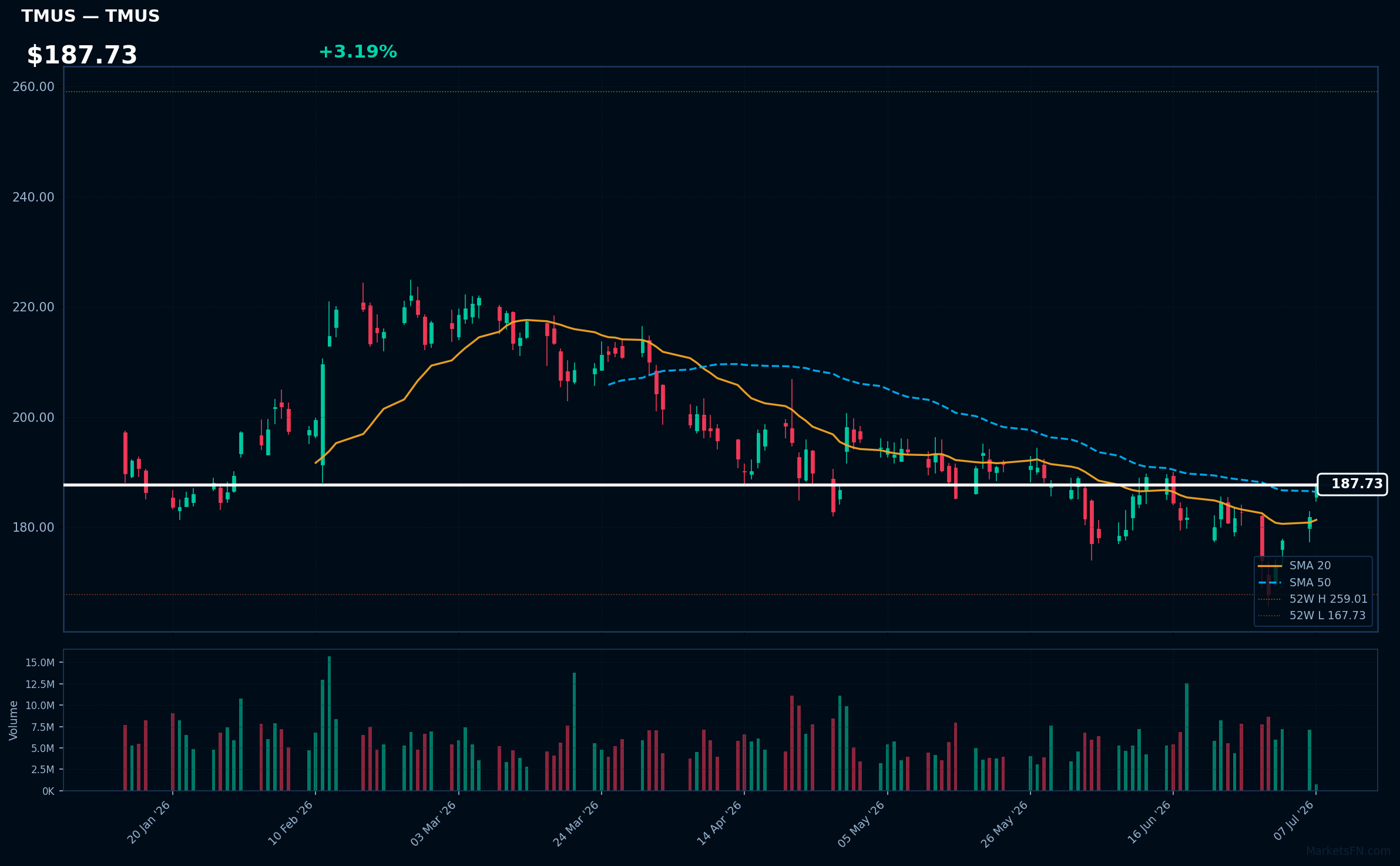The width and height of the screenshot is (1400, 866).
Task: Click the 0K volume axis label
Action: pos(48,791)
